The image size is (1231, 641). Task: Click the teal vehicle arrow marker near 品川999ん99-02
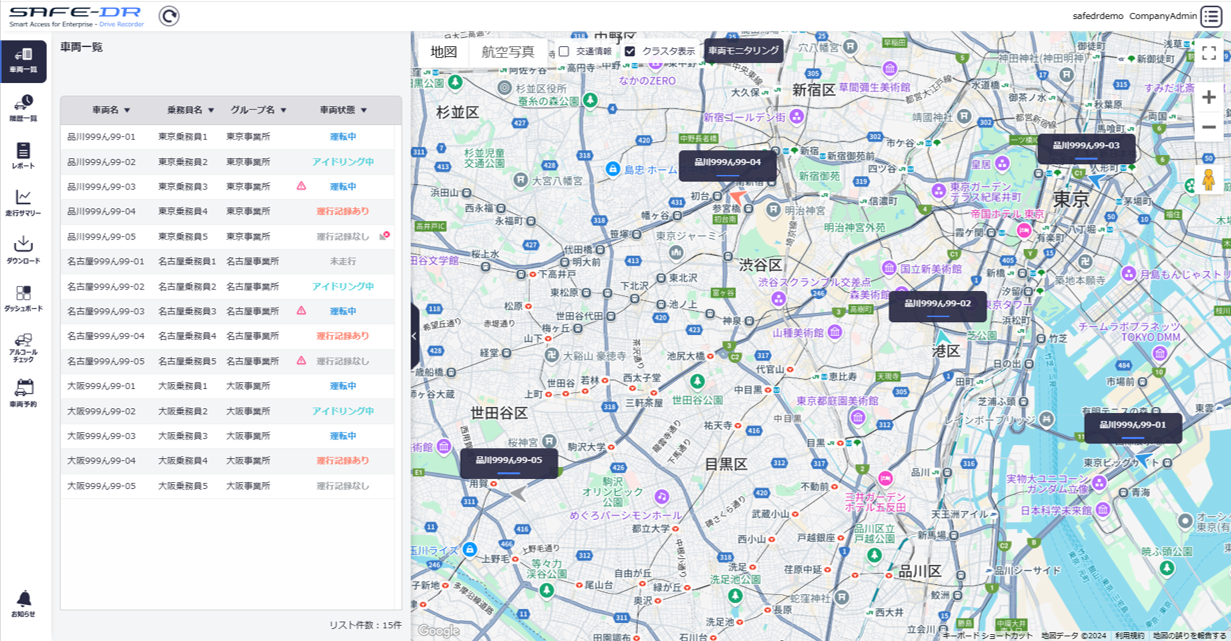[x=943, y=337]
